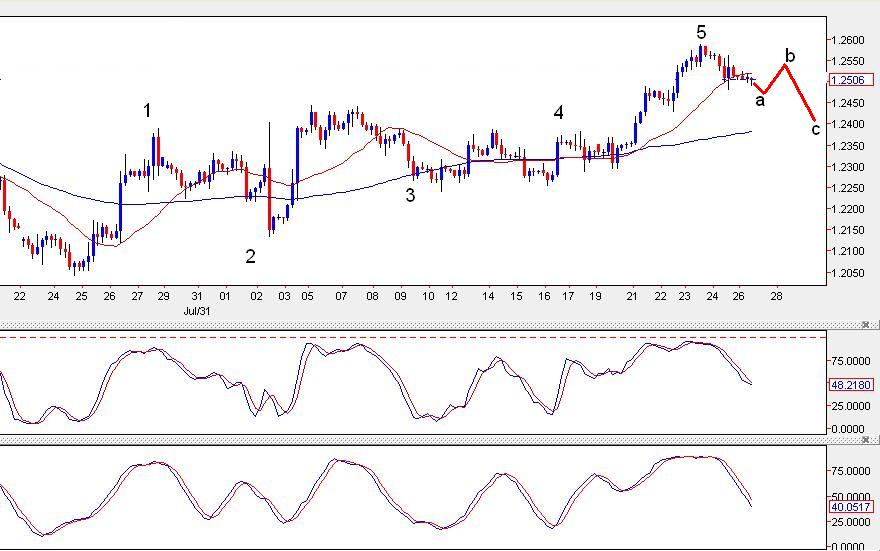Click the 1.2100 price axis label
This screenshot has height=551, width=880.
[x=847, y=251]
